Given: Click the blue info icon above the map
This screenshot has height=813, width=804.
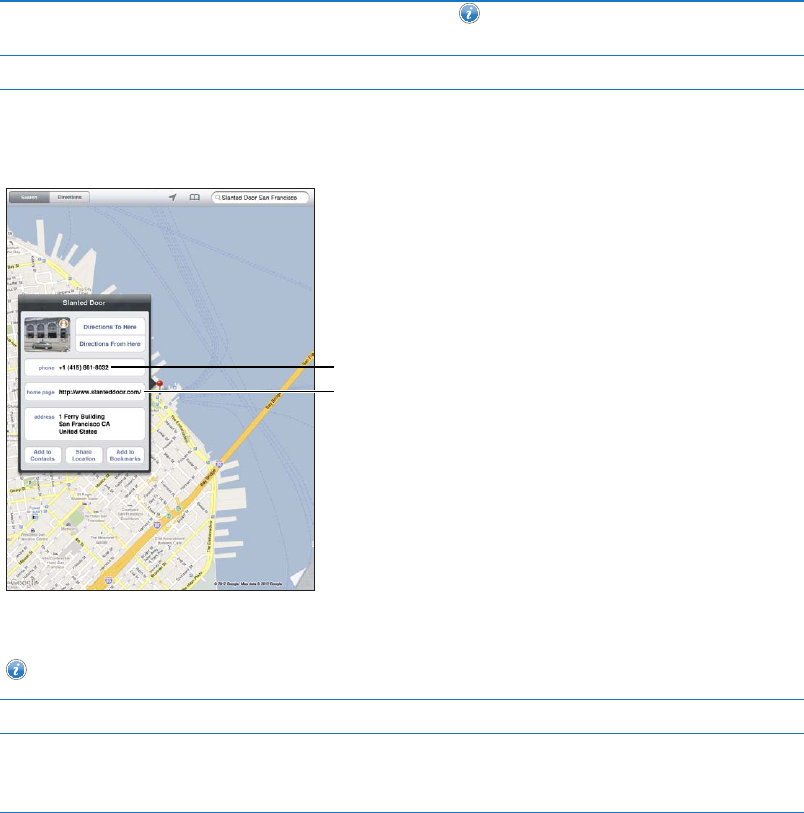Looking at the screenshot, I should pyautogui.click(x=469, y=13).
